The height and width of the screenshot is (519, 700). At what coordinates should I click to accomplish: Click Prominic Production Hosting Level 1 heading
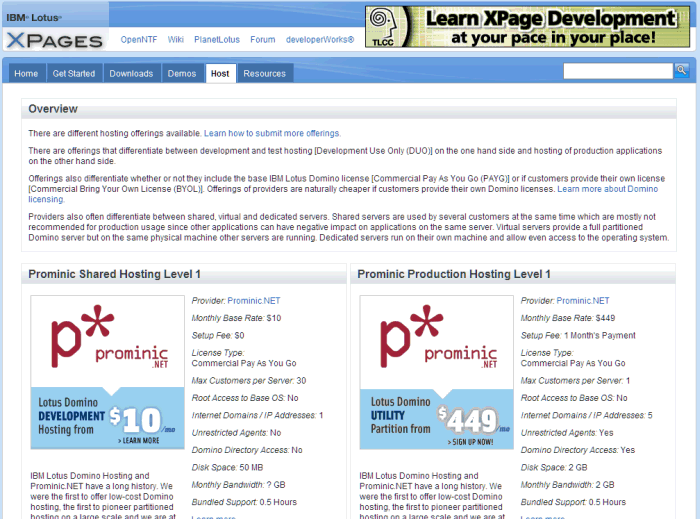[454, 274]
